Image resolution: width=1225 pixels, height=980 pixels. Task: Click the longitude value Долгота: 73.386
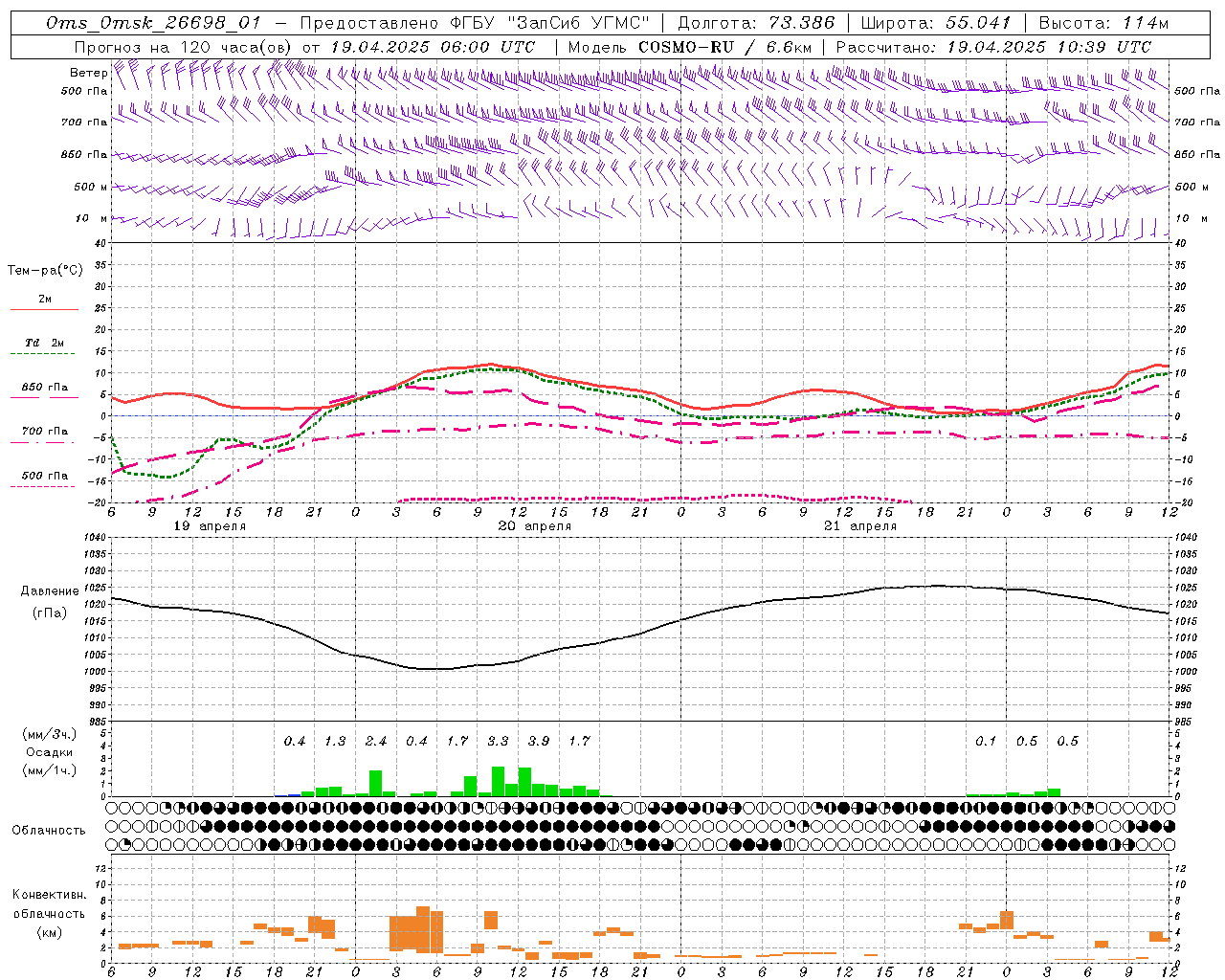tap(756, 23)
